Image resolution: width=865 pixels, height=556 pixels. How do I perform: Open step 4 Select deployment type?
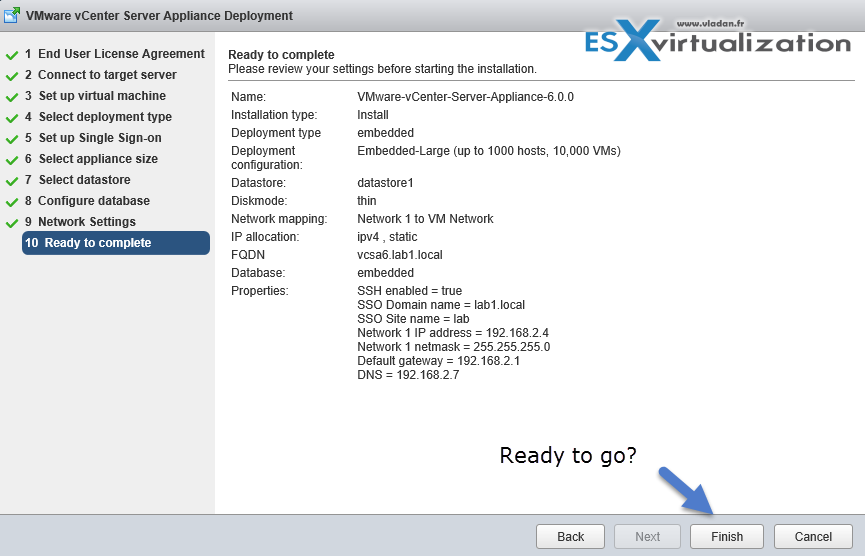(99, 116)
